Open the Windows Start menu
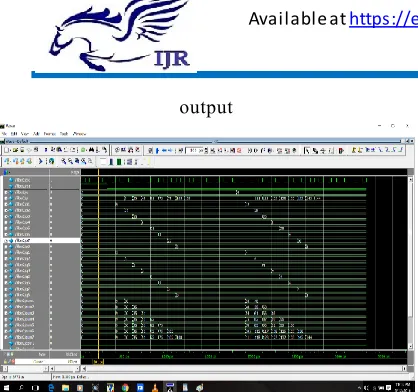Image resolution: width=418 pixels, height=392 pixels. coord(6,387)
